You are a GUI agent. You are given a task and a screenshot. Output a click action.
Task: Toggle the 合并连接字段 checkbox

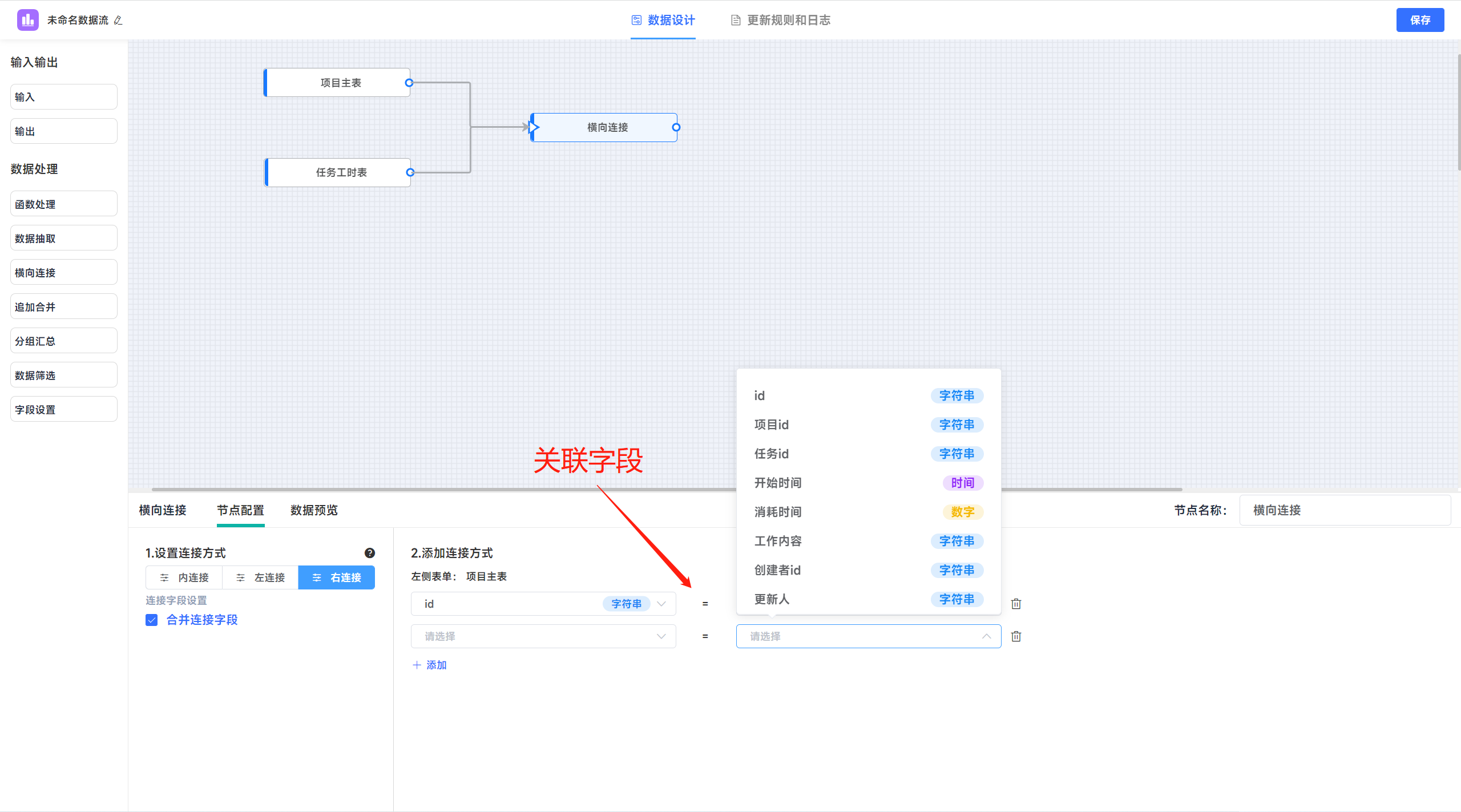(x=151, y=620)
